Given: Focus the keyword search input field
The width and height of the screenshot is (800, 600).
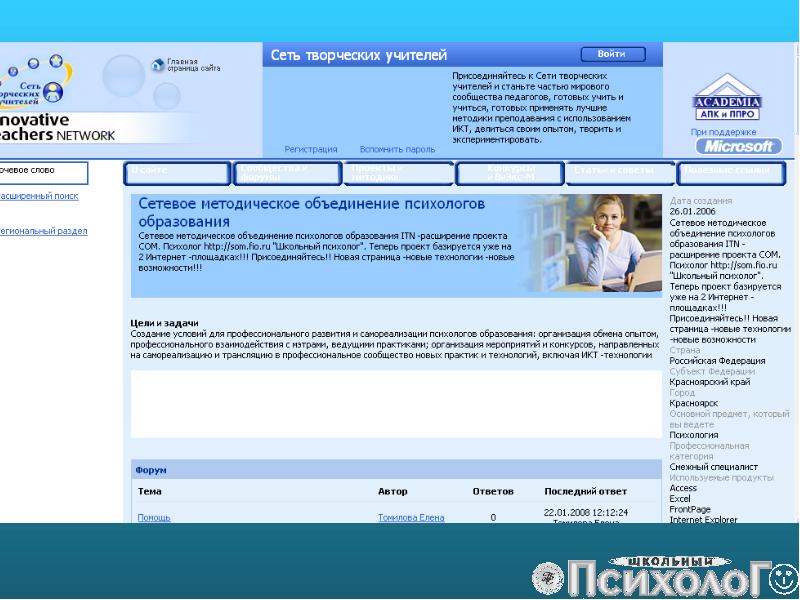Looking at the screenshot, I should 42,172.
